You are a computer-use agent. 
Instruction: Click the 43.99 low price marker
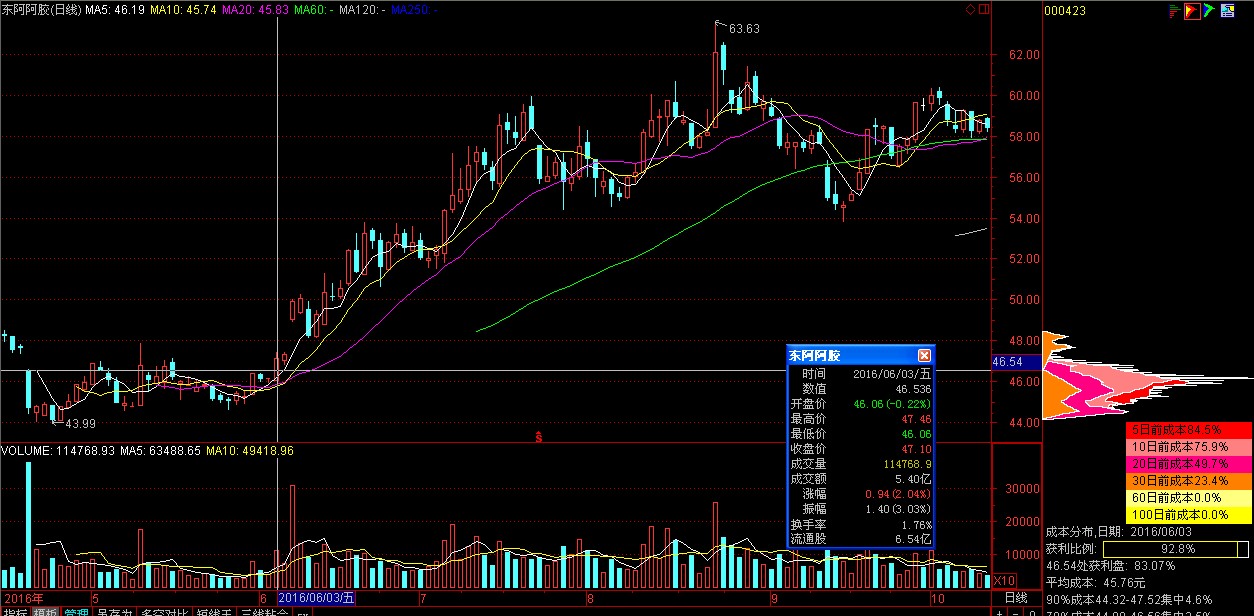(x=81, y=424)
